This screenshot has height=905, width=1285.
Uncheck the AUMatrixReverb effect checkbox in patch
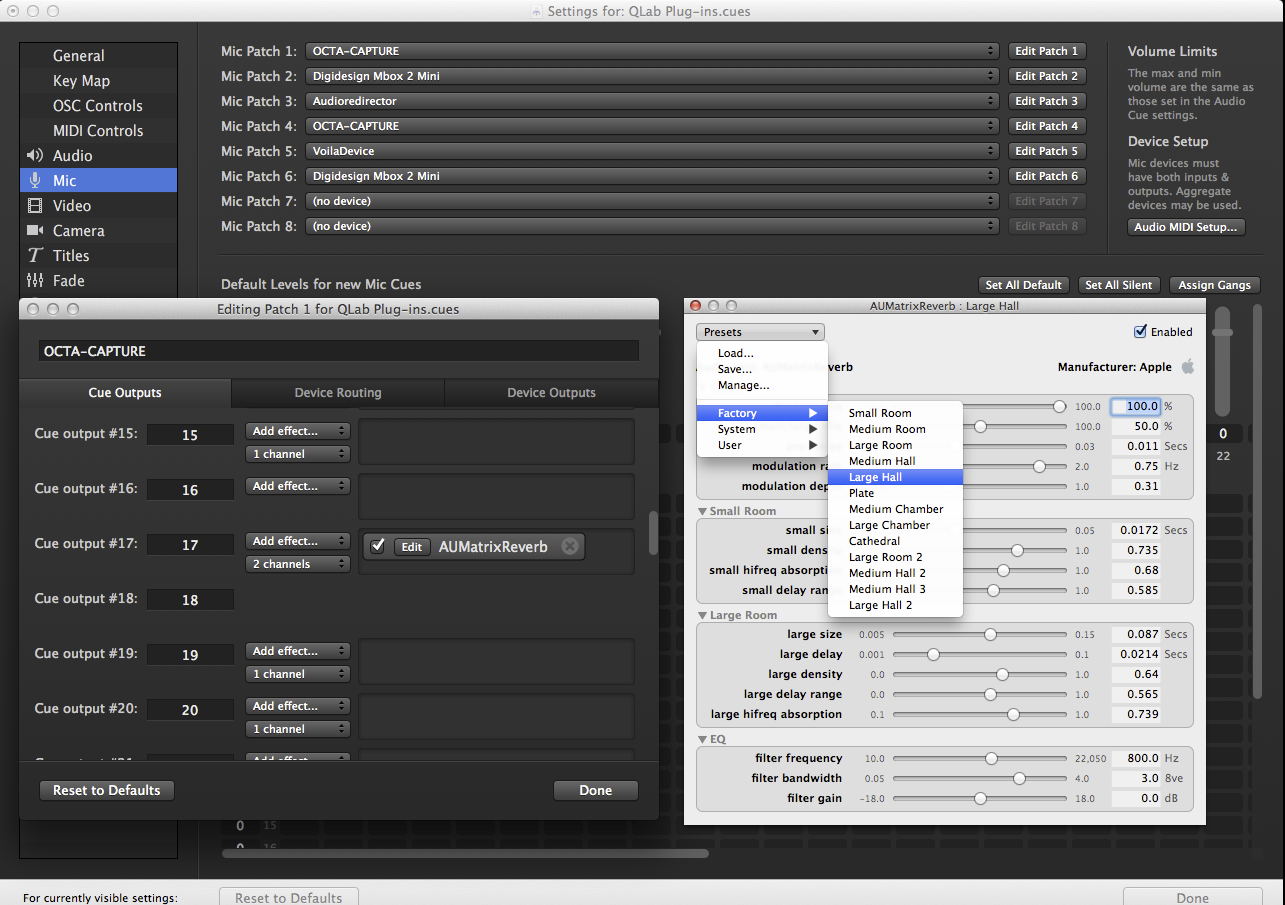(377, 546)
